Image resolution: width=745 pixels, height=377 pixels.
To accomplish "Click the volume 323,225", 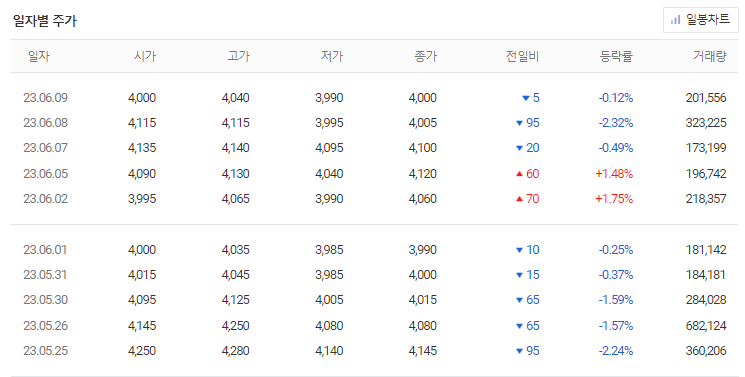I will [706, 123].
